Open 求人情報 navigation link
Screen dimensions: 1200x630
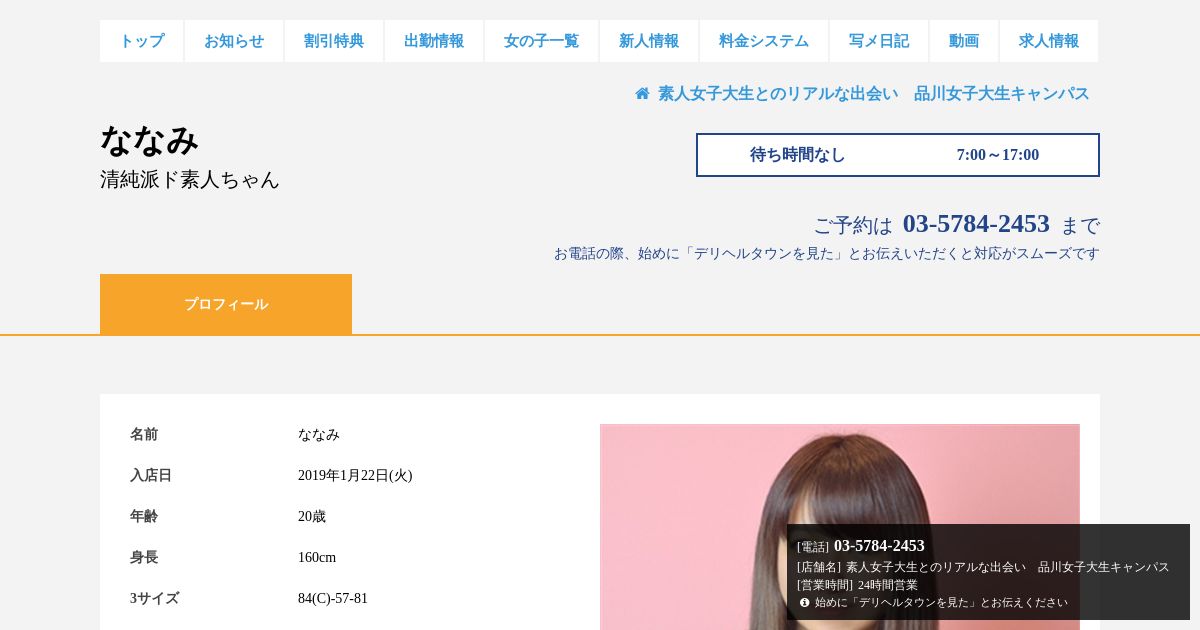pos(1049,41)
